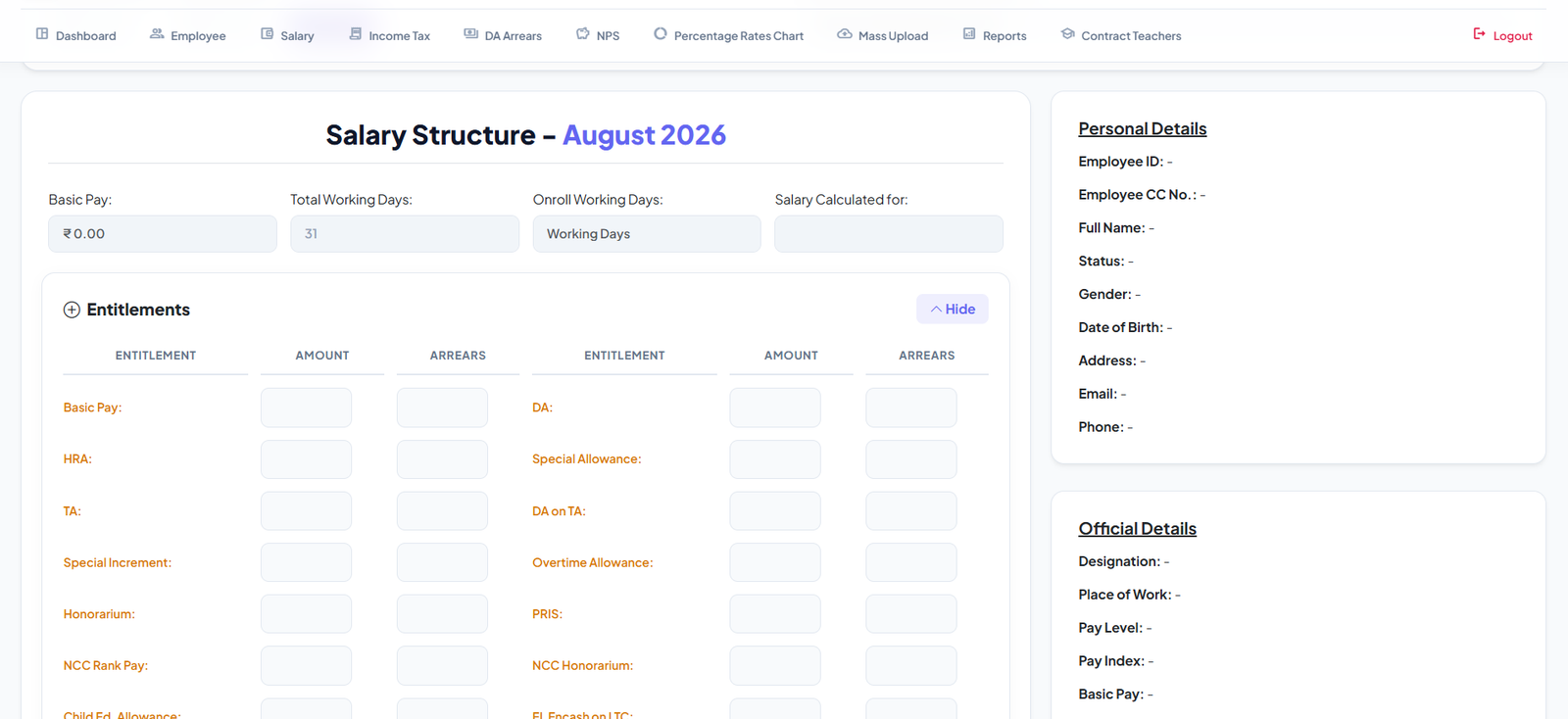The image size is (1568, 719).
Task: Click the Place of Work label
Action: [x=1125, y=595]
